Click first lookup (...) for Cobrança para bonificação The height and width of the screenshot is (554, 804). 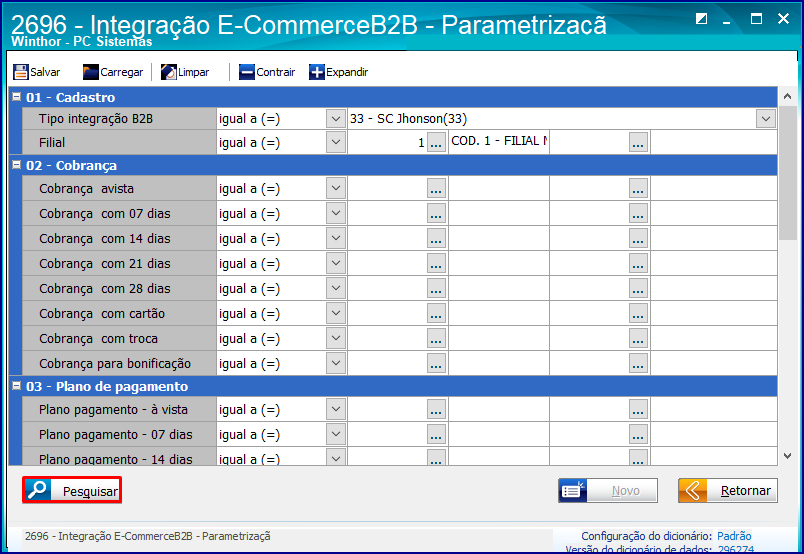click(x=436, y=364)
